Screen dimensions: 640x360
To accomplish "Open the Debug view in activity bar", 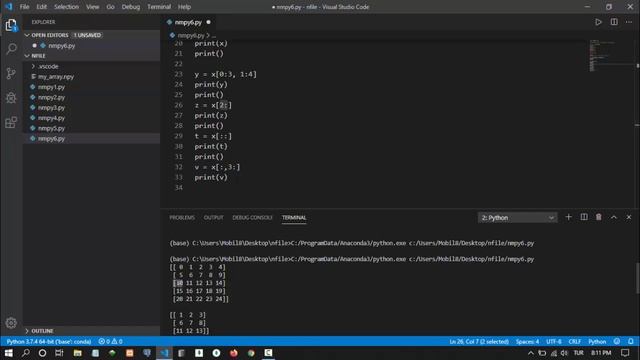I will tap(11, 98).
